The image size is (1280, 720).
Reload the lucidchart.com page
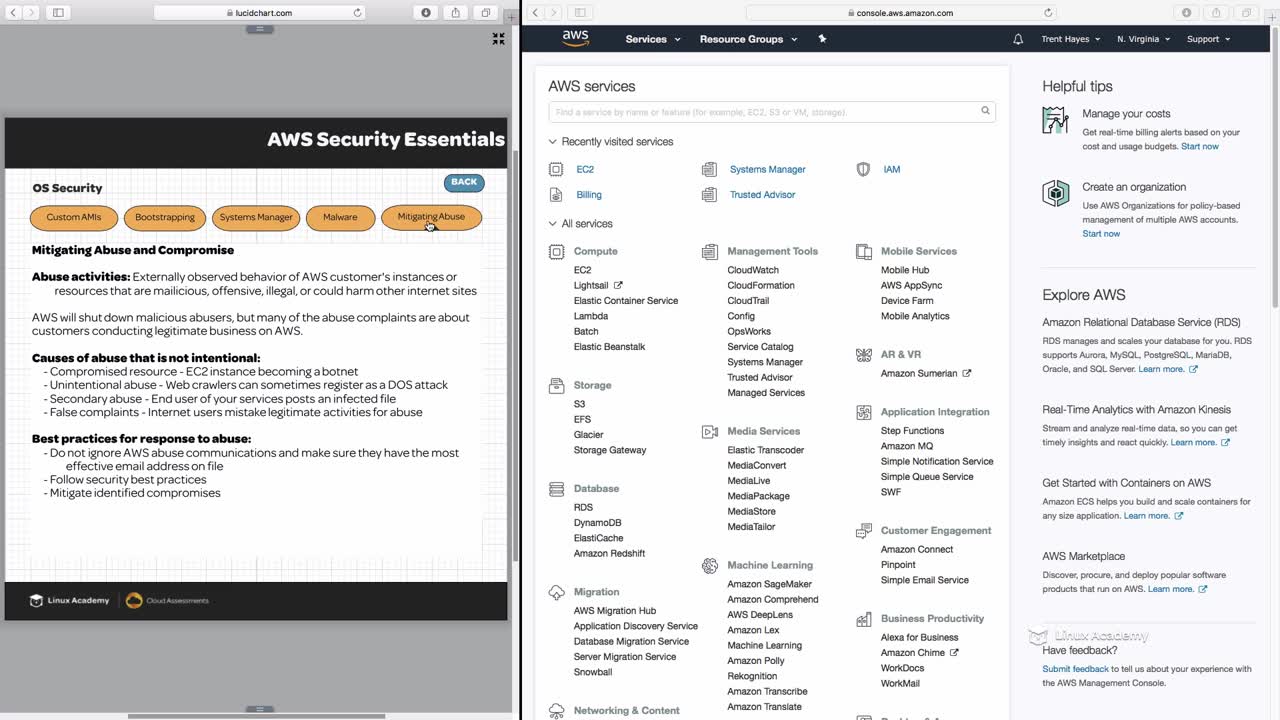point(357,13)
